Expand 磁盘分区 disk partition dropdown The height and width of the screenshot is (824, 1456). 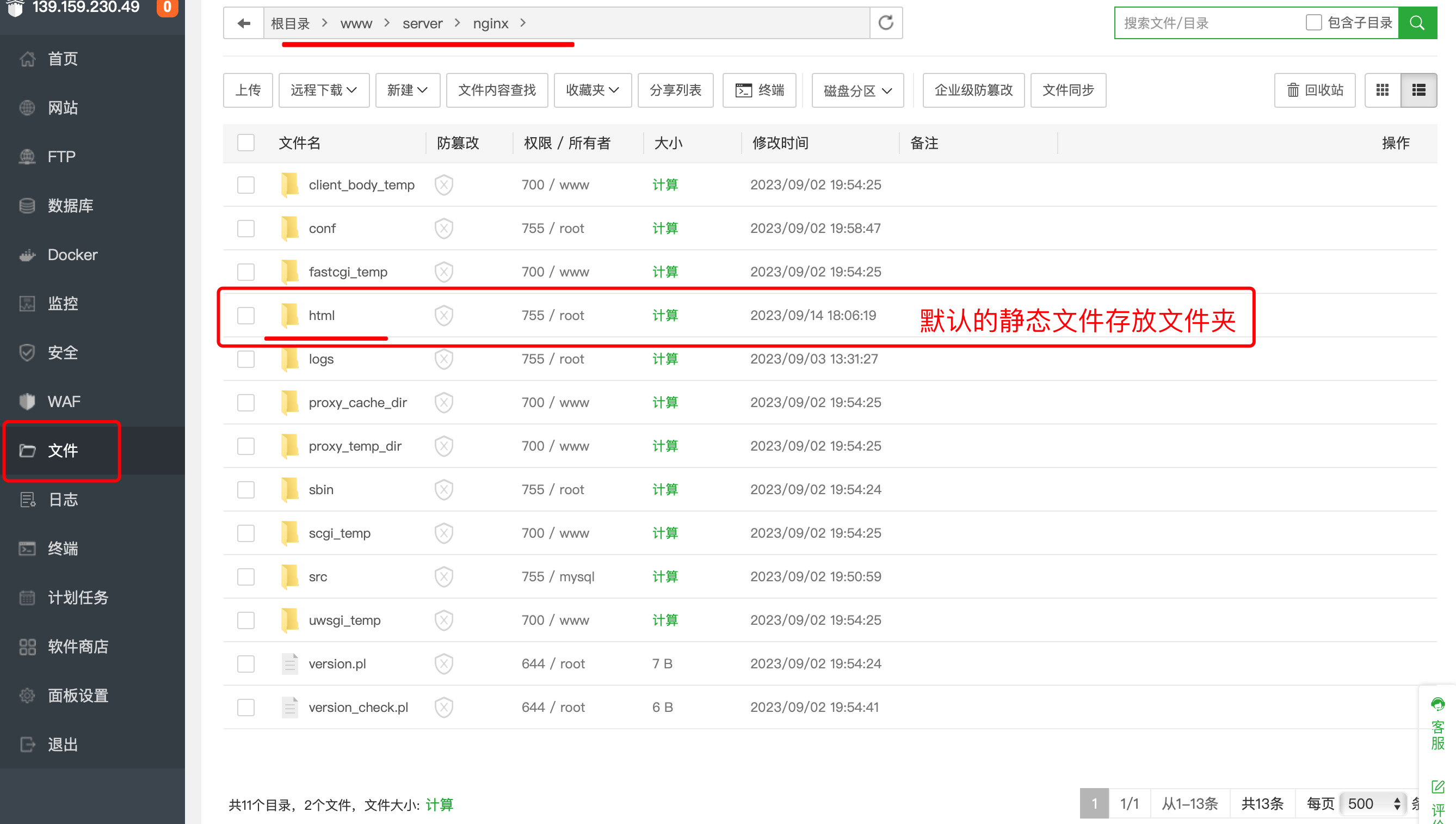pos(858,90)
